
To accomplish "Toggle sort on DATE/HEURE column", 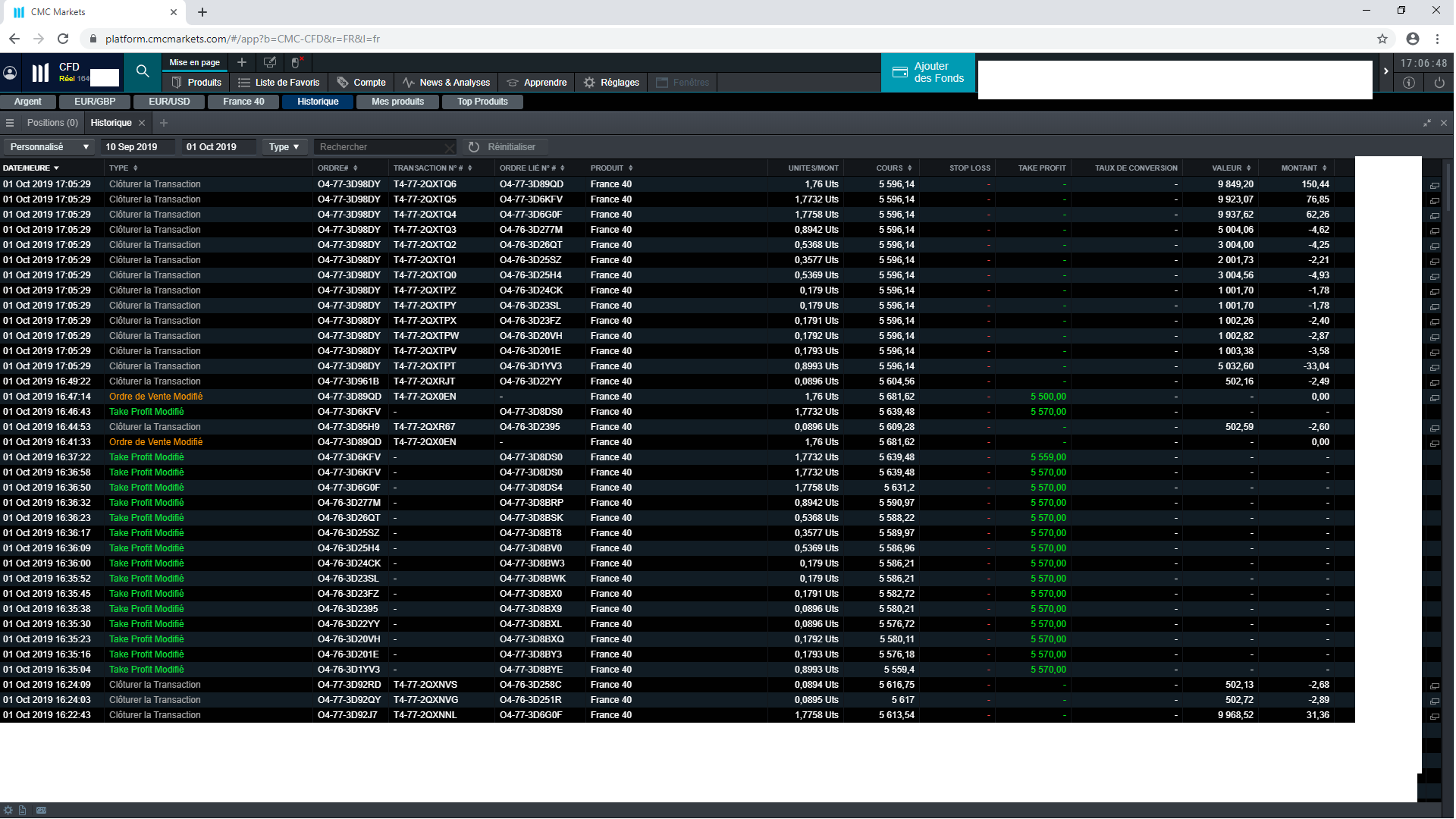I will 30,168.
